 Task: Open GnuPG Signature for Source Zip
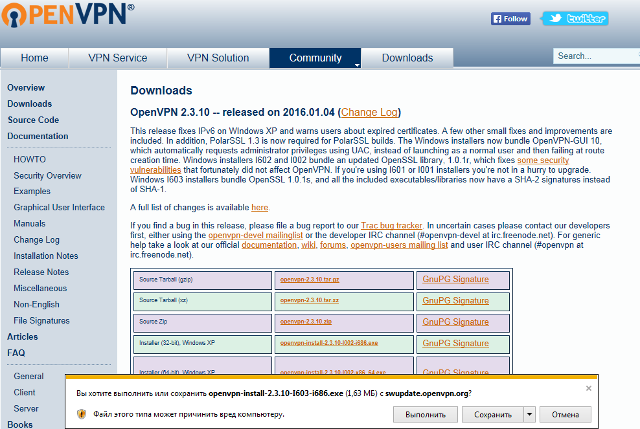[456, 322]
